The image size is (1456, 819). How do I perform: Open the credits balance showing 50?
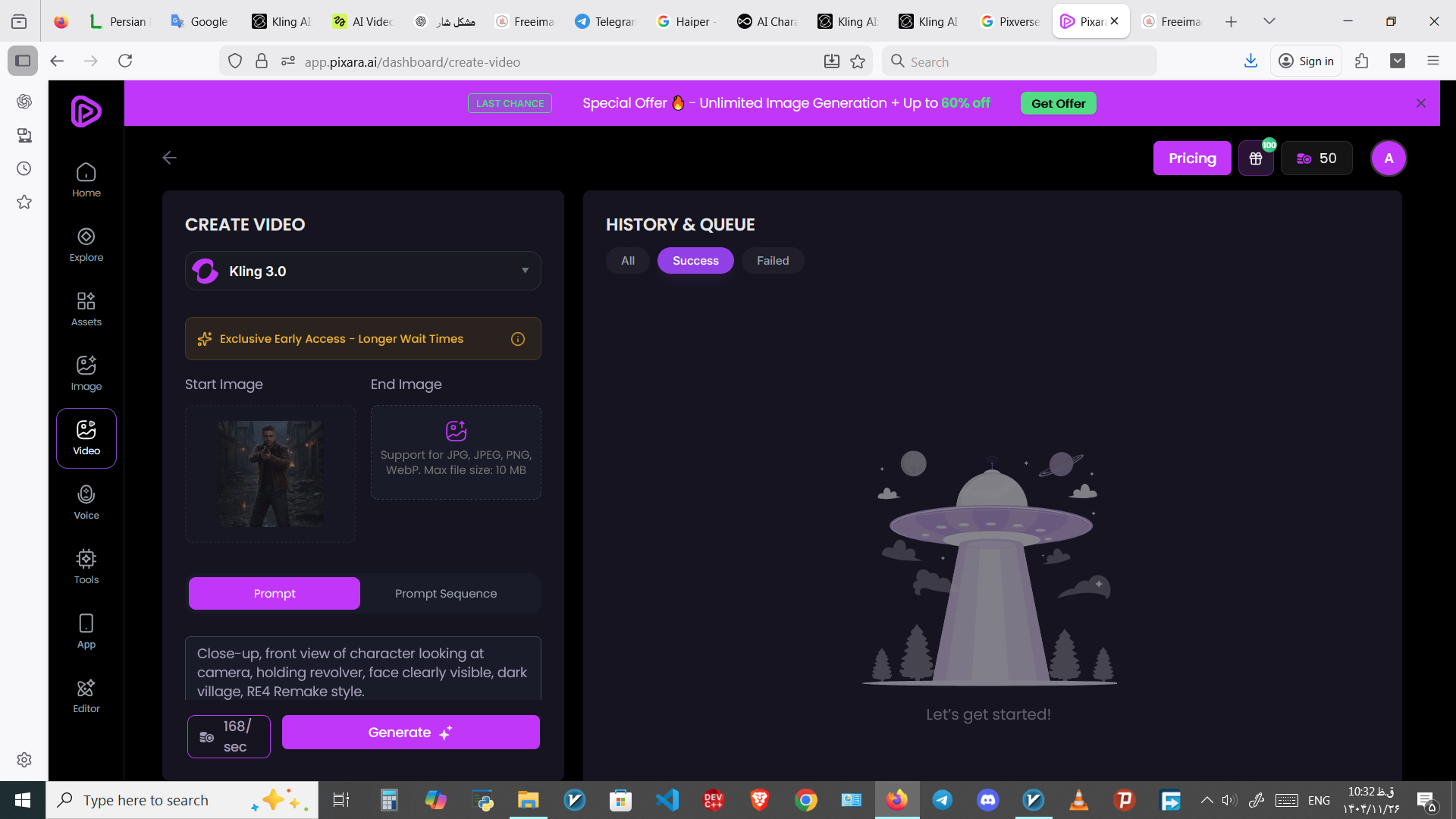1316,158
